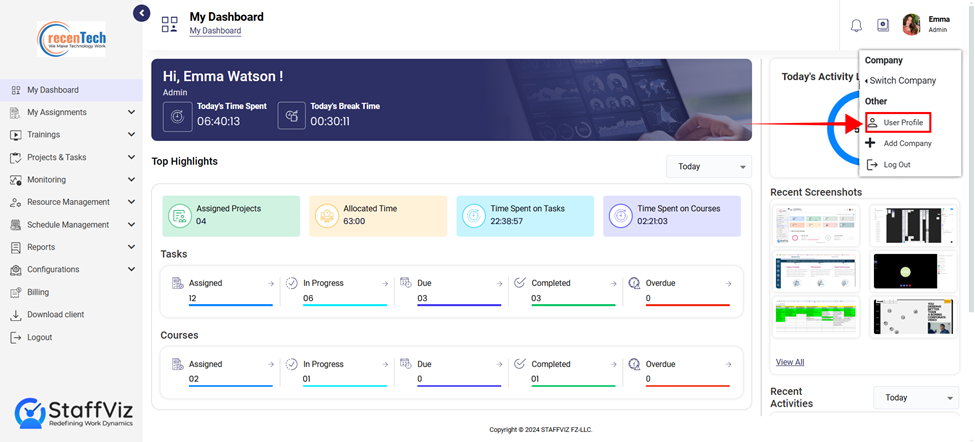Open Courses Due arrow

pyautogui.click(x=499, y=365)
